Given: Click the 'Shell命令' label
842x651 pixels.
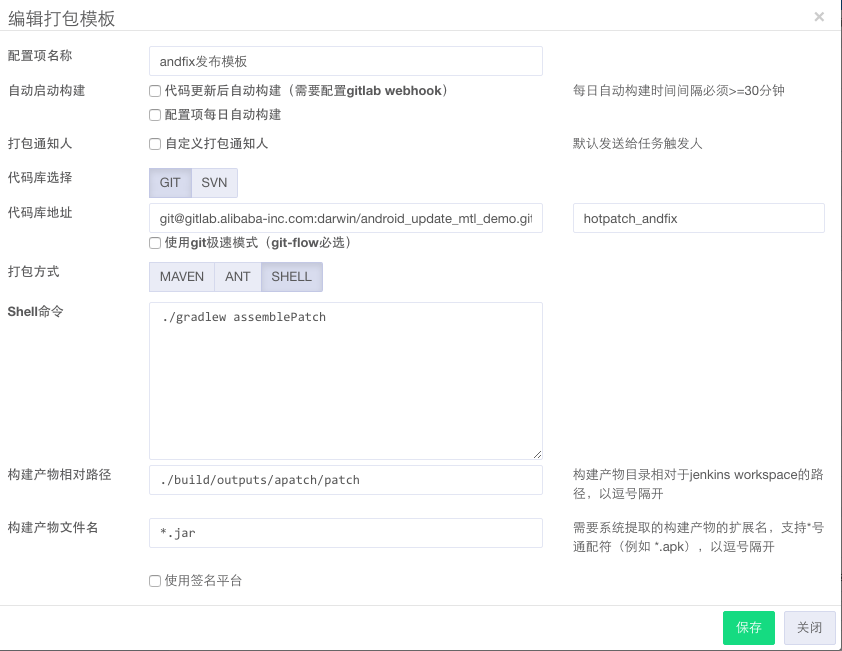Looking at the screenshot, I should [35, 312].
